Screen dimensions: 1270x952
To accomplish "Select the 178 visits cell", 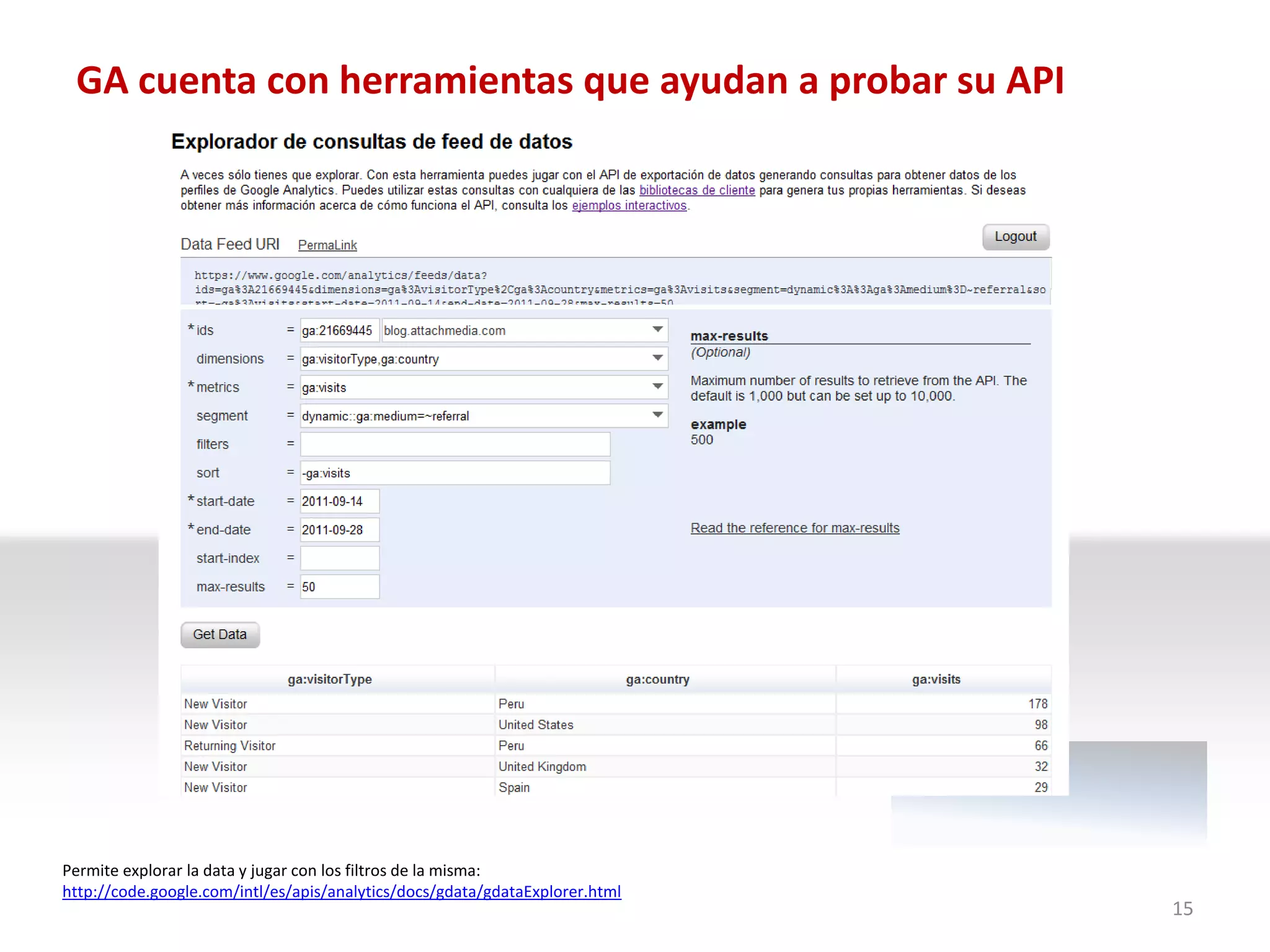I will [x=944, y=704].
